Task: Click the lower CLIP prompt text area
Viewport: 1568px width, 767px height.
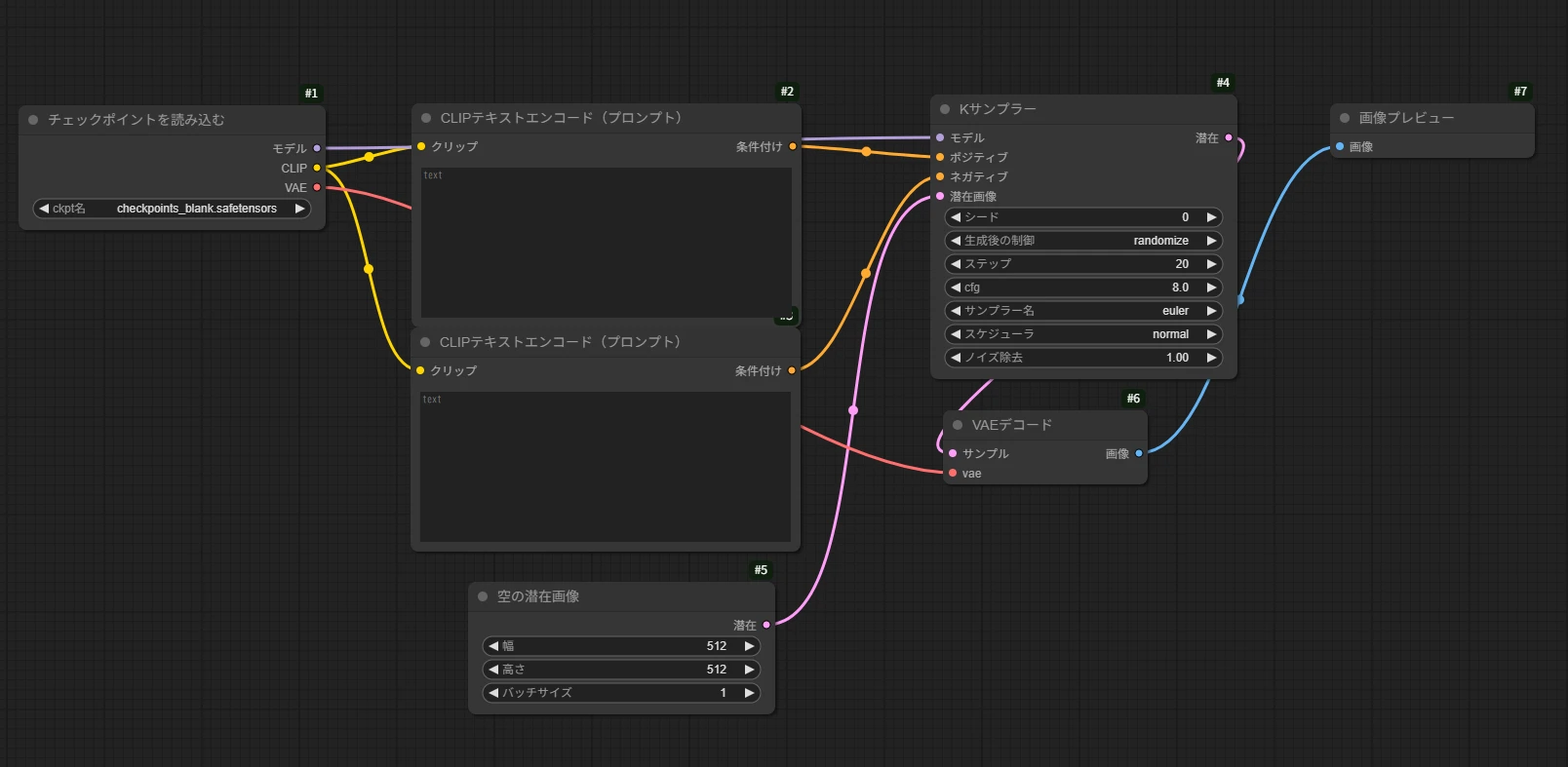Action: 605,468
